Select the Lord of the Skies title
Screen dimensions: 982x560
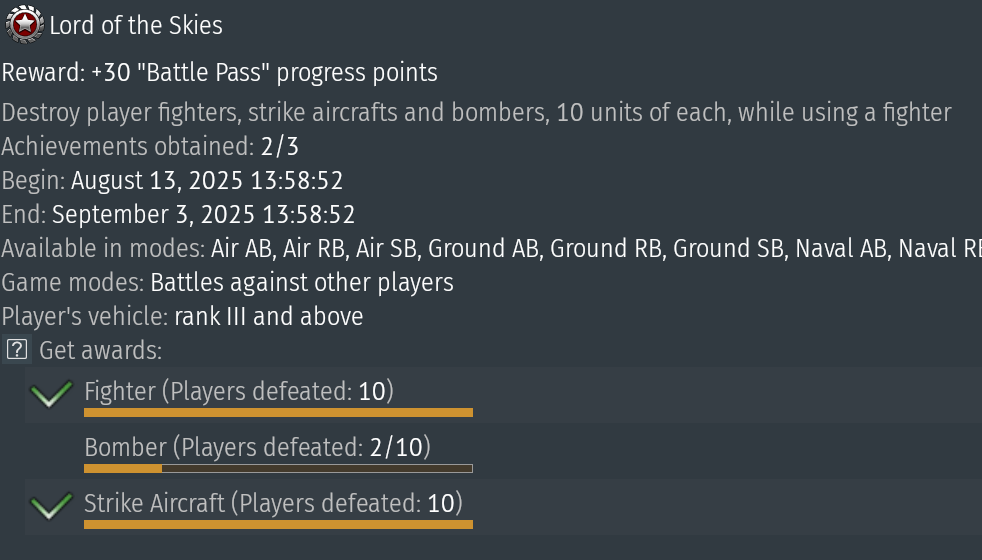[x=136, y=26]
